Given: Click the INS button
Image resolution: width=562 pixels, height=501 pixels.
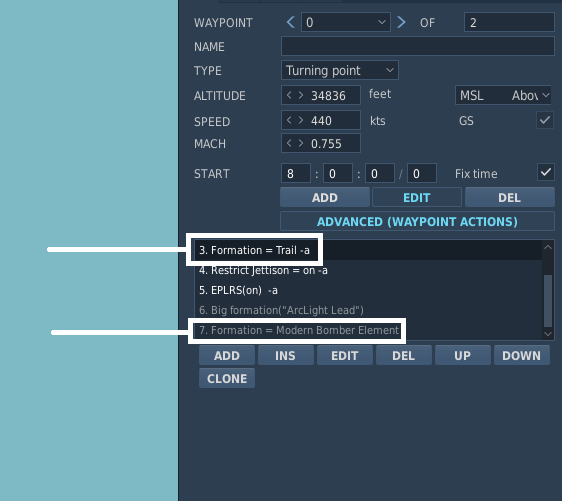Looking at the screenshot, I should [x=286, y=356].
